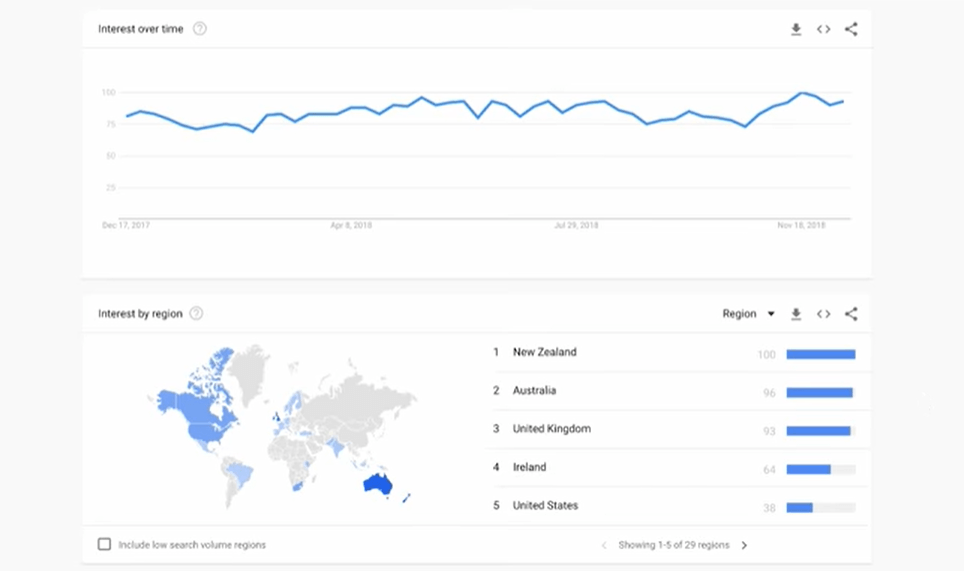Open United Kingdom region entry

(551, 429)
